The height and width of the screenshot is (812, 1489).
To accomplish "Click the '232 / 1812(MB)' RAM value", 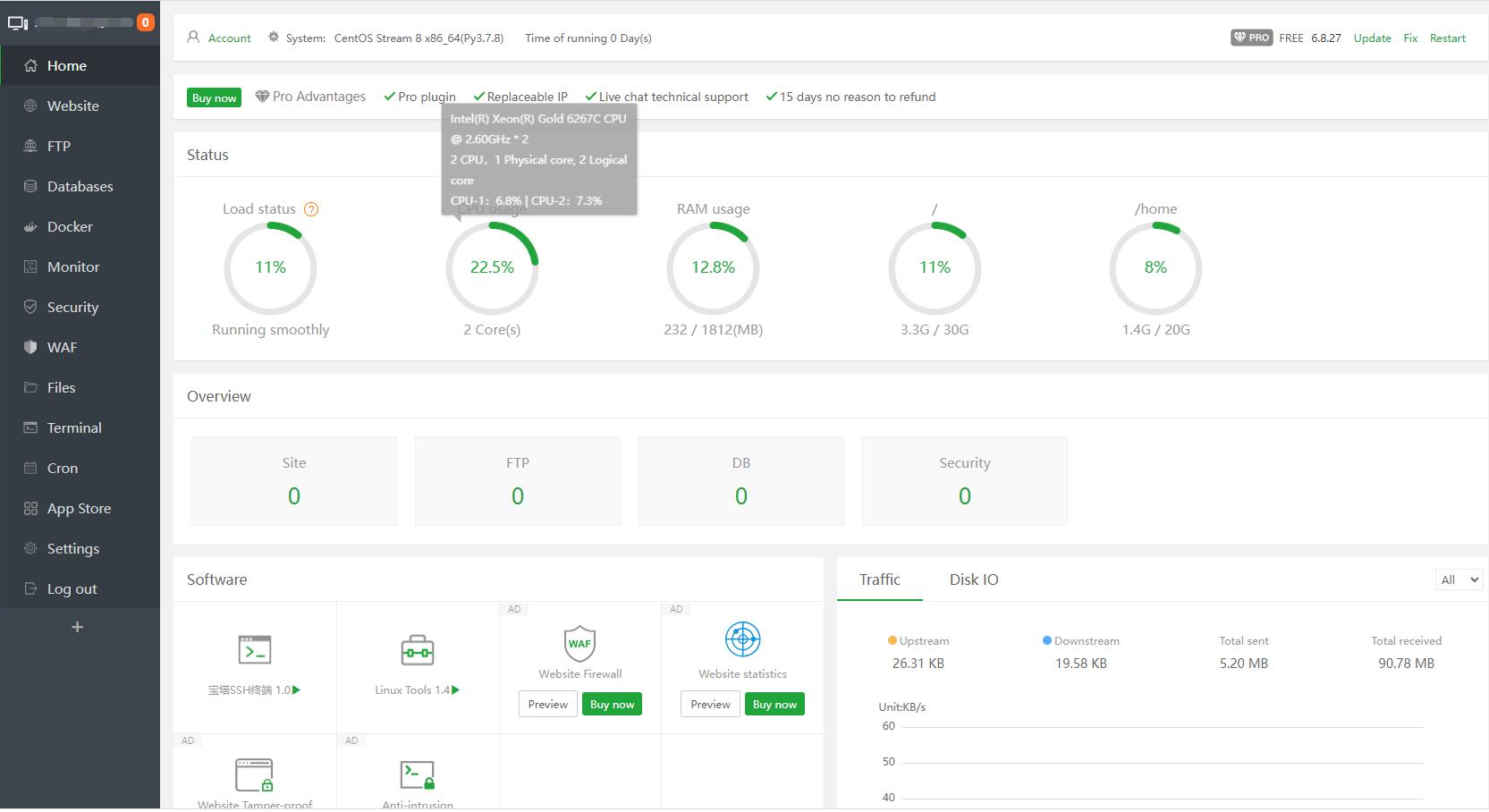I will (x=713, y=330).
